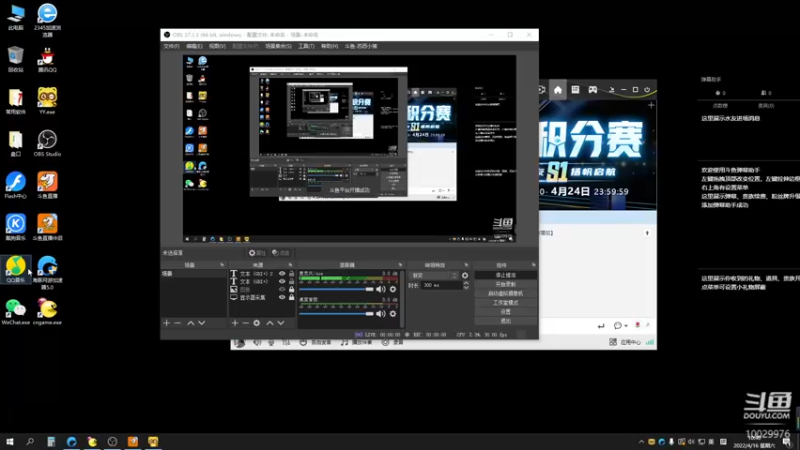Click the App Center icon at the Douyu window bottom
The height and width of the screenshot is (450, 800).
(x=613, y=342)
